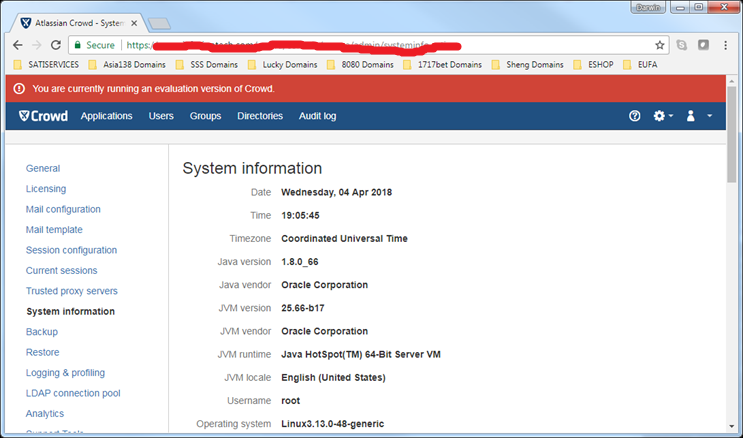Click the Date value Wednesday, 04 Apr 2018
The width and height of the screenshot is (743, 438).
point(336,192)
